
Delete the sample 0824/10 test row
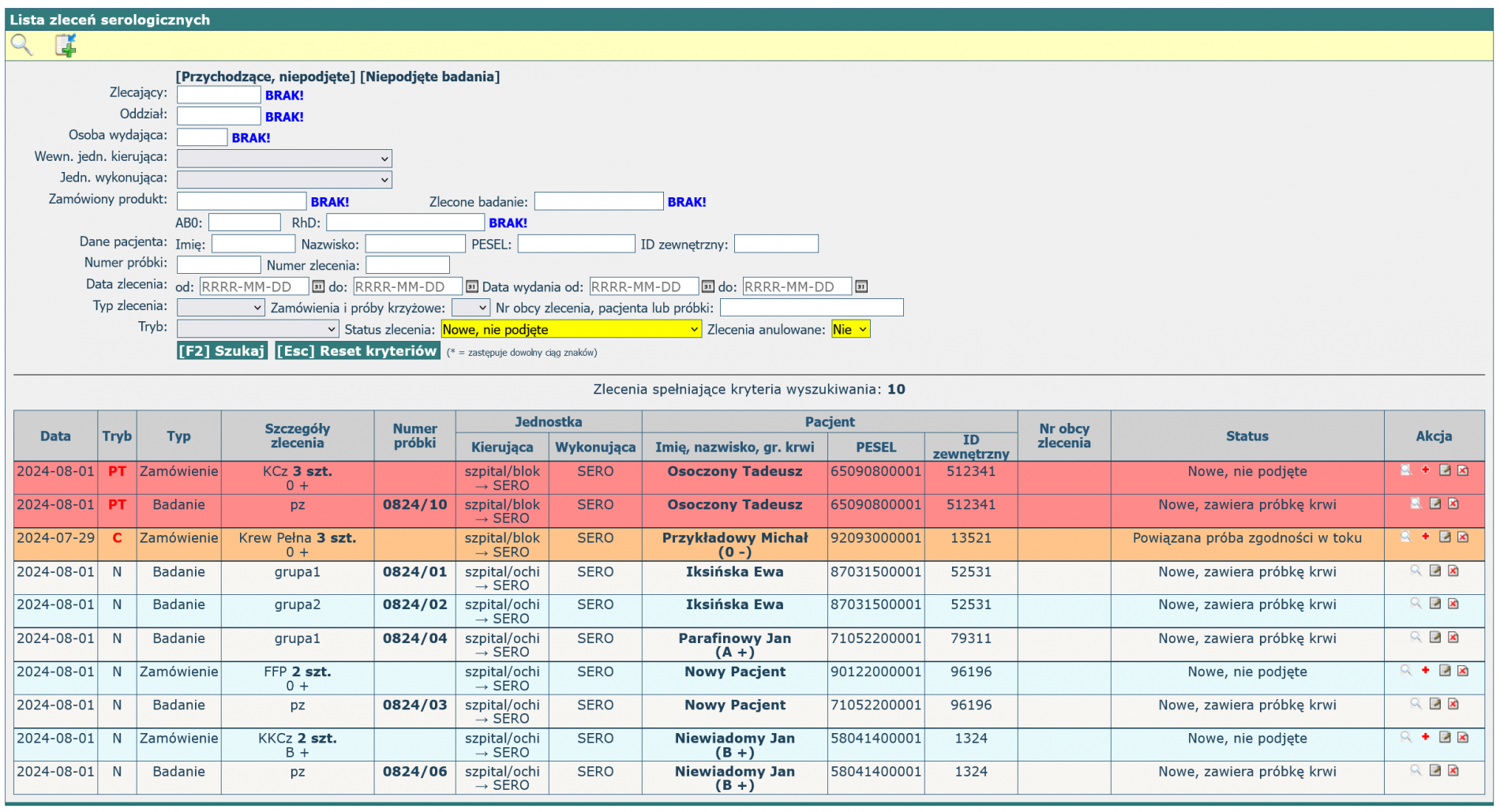[x=1453, y=503]
